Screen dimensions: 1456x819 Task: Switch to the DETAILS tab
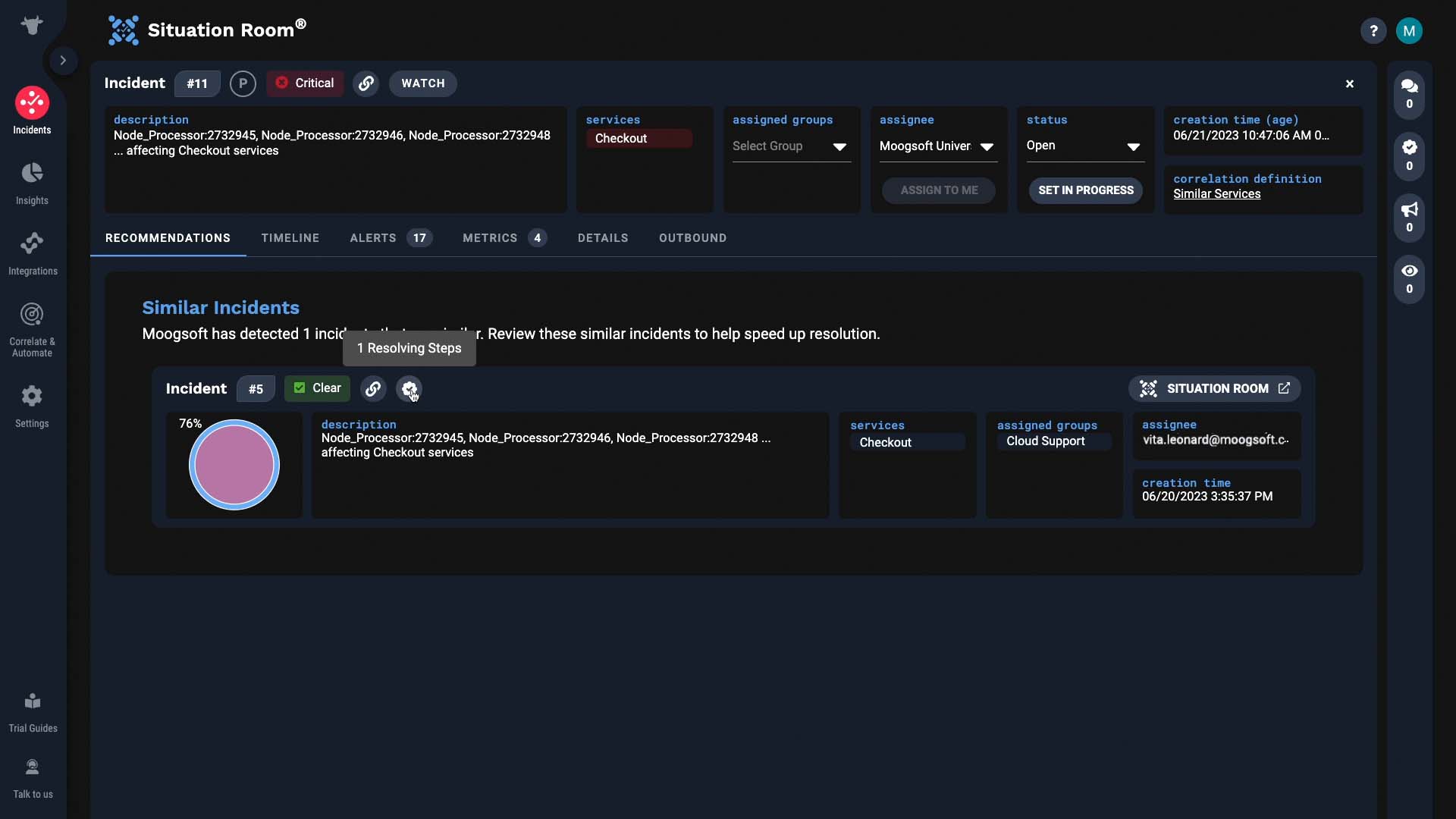(x=603, y=238)
